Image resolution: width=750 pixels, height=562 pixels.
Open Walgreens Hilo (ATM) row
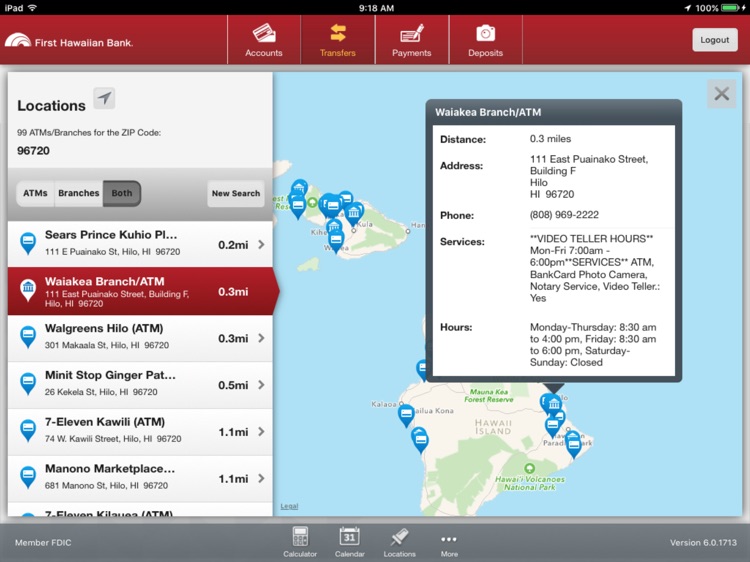(140, 338)
